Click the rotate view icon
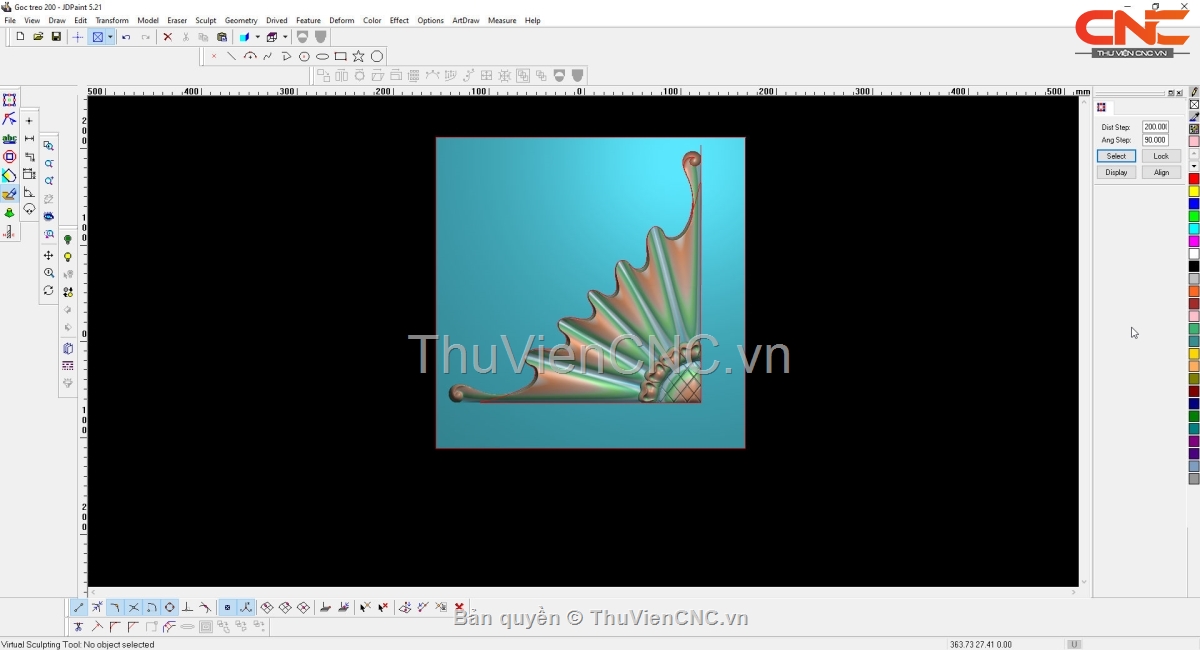The height and width of the screenshot is (650, 1200). pos(48,291)
